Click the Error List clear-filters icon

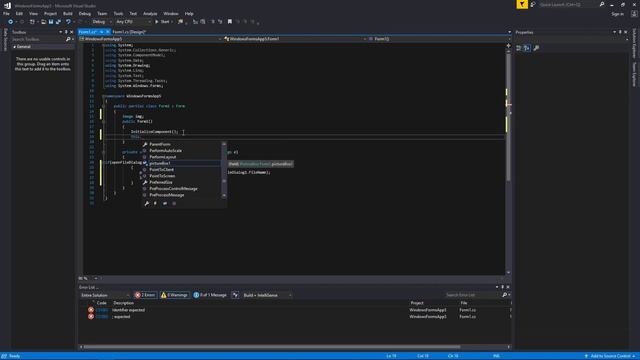pyautogui.click(x=236, y=295)
